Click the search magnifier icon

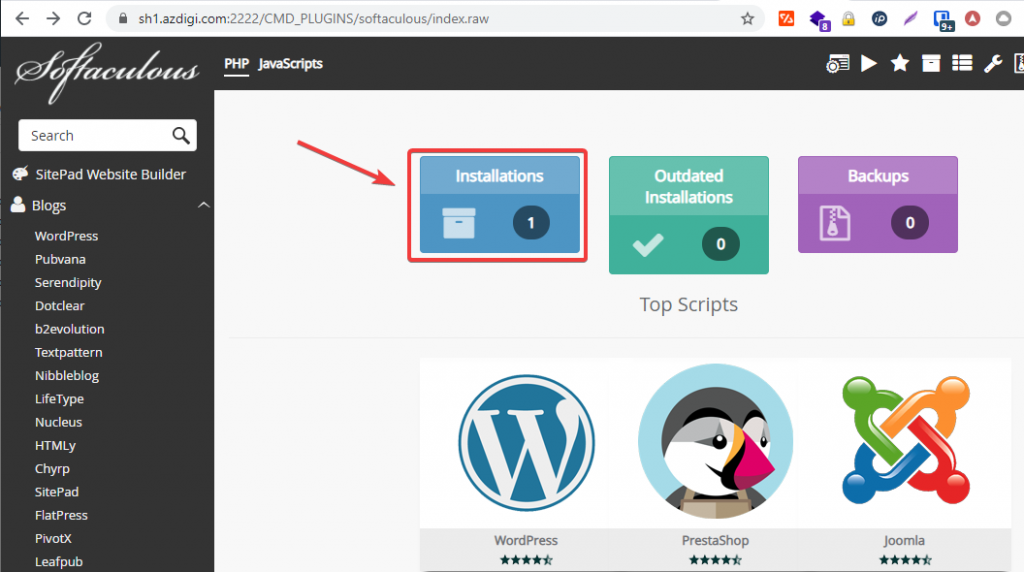click(x=181, y=135)
